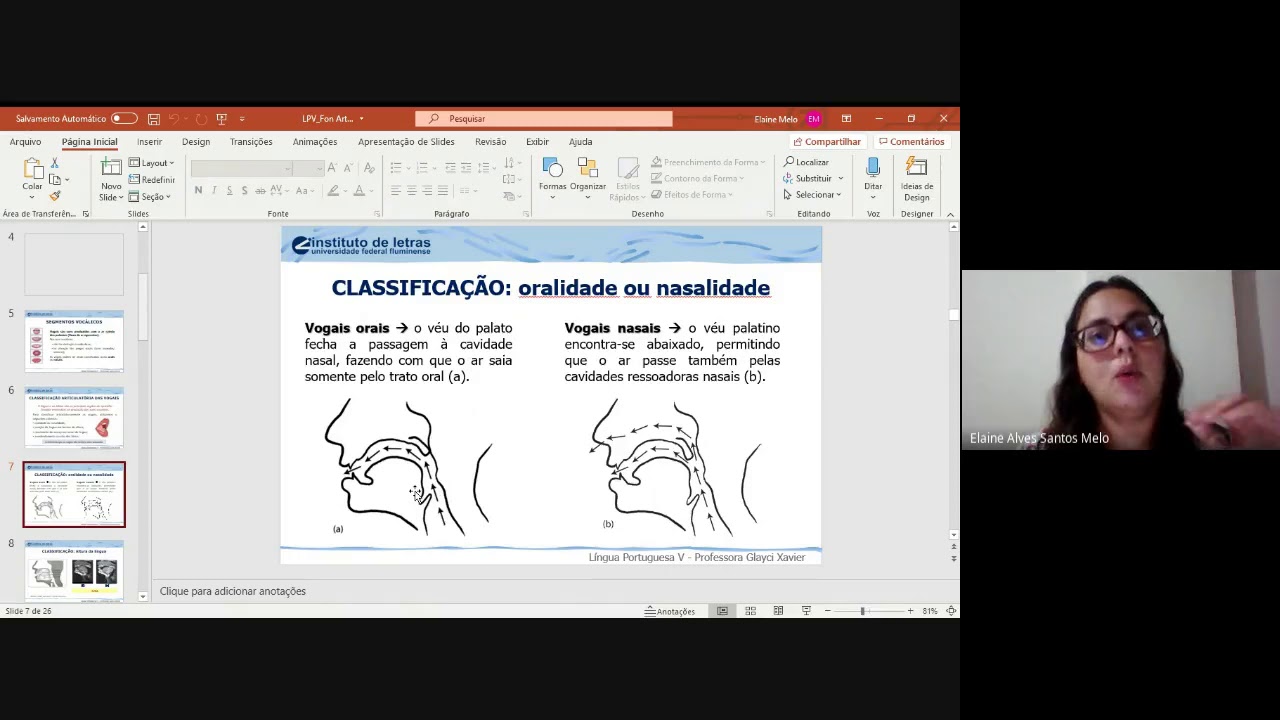Screen dimensions: 1280x720
Task: Click the Cut scissors icon
Action: 55,163
